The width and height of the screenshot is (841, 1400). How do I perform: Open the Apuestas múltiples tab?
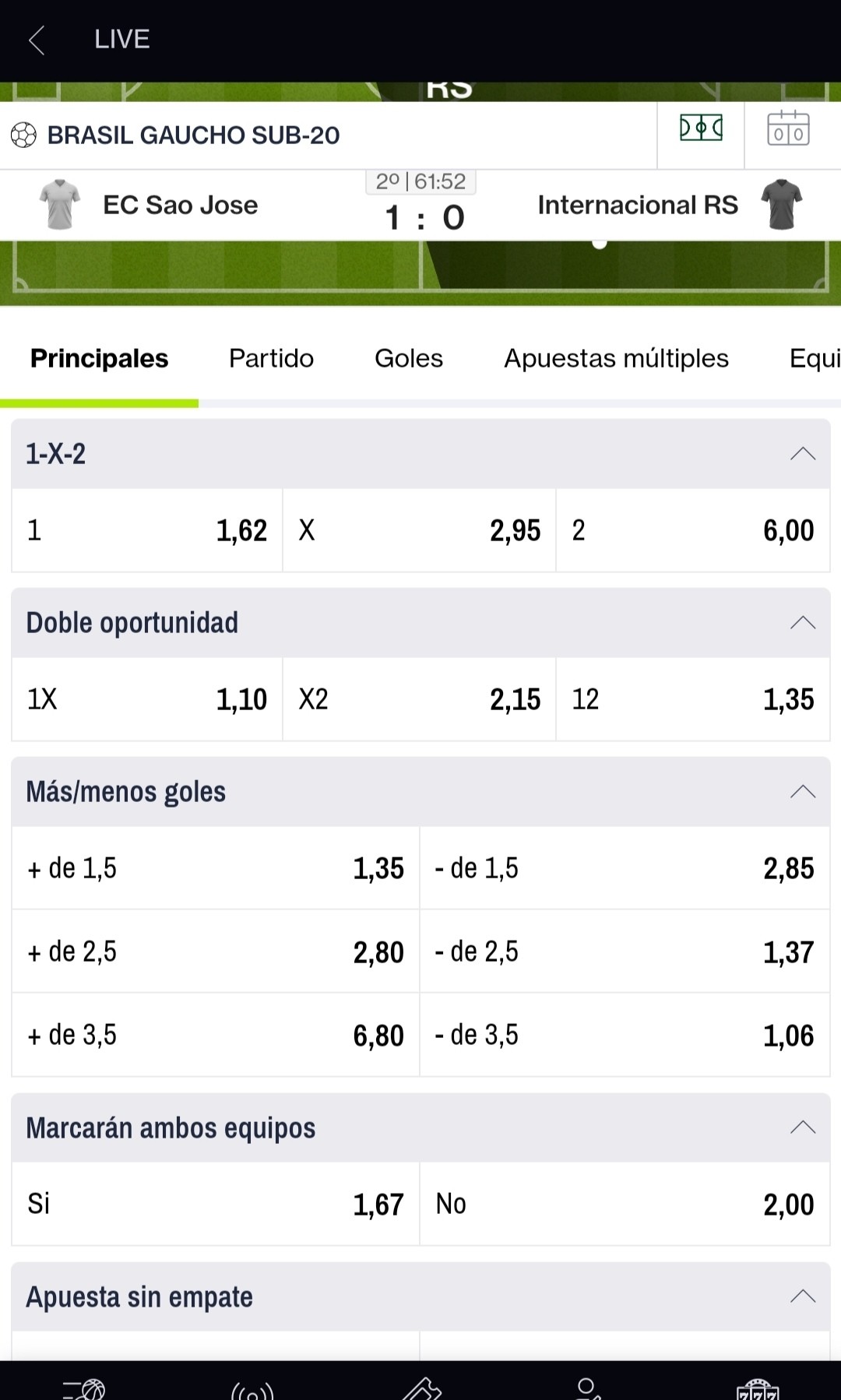pos(616,358)
